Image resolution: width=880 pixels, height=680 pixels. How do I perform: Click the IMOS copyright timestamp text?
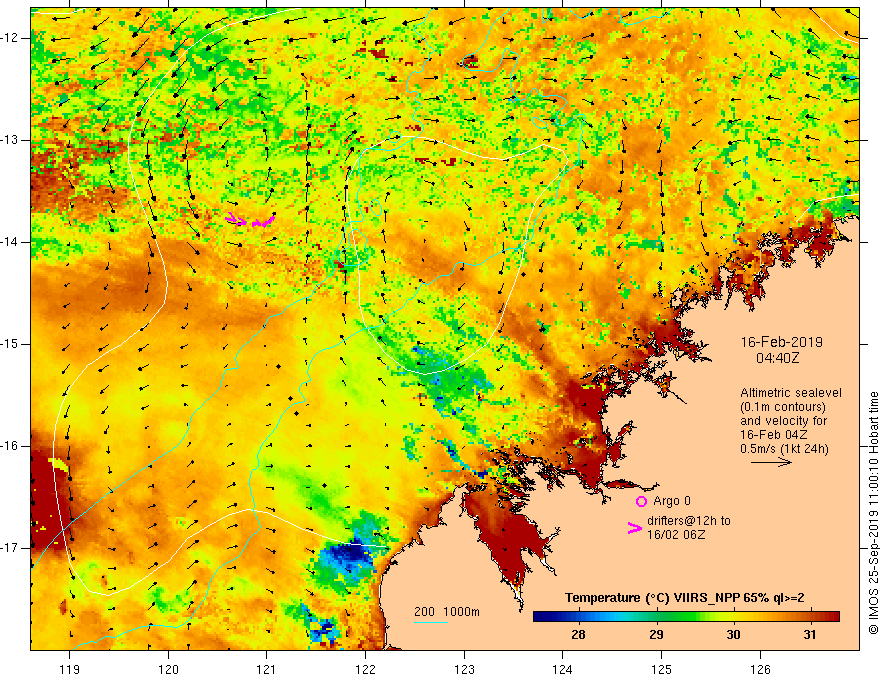873,513
